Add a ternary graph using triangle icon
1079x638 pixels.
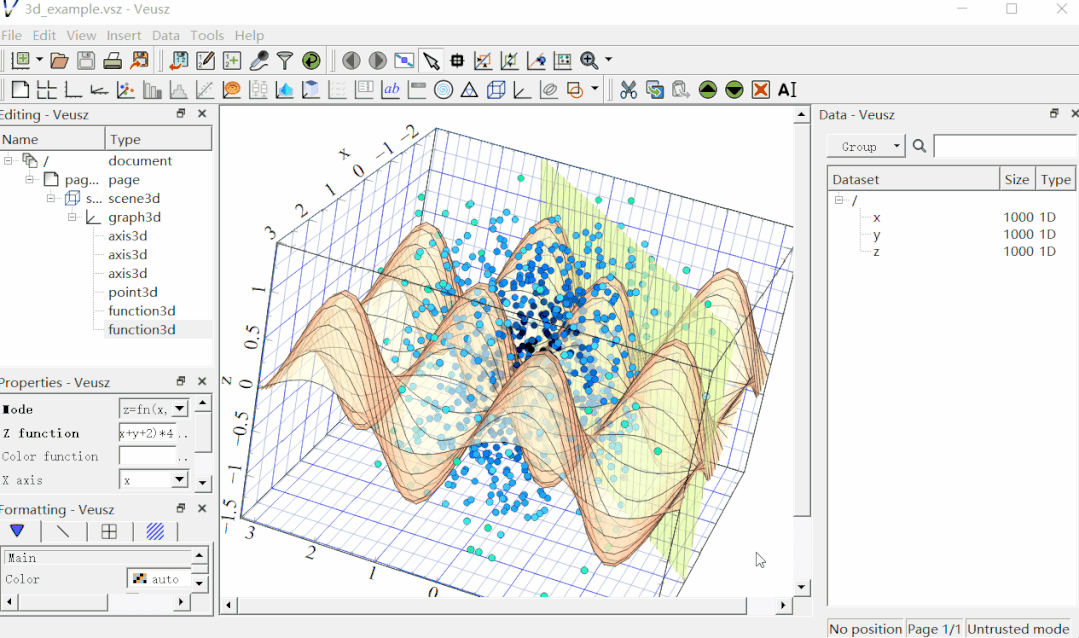tap(469, 90)
